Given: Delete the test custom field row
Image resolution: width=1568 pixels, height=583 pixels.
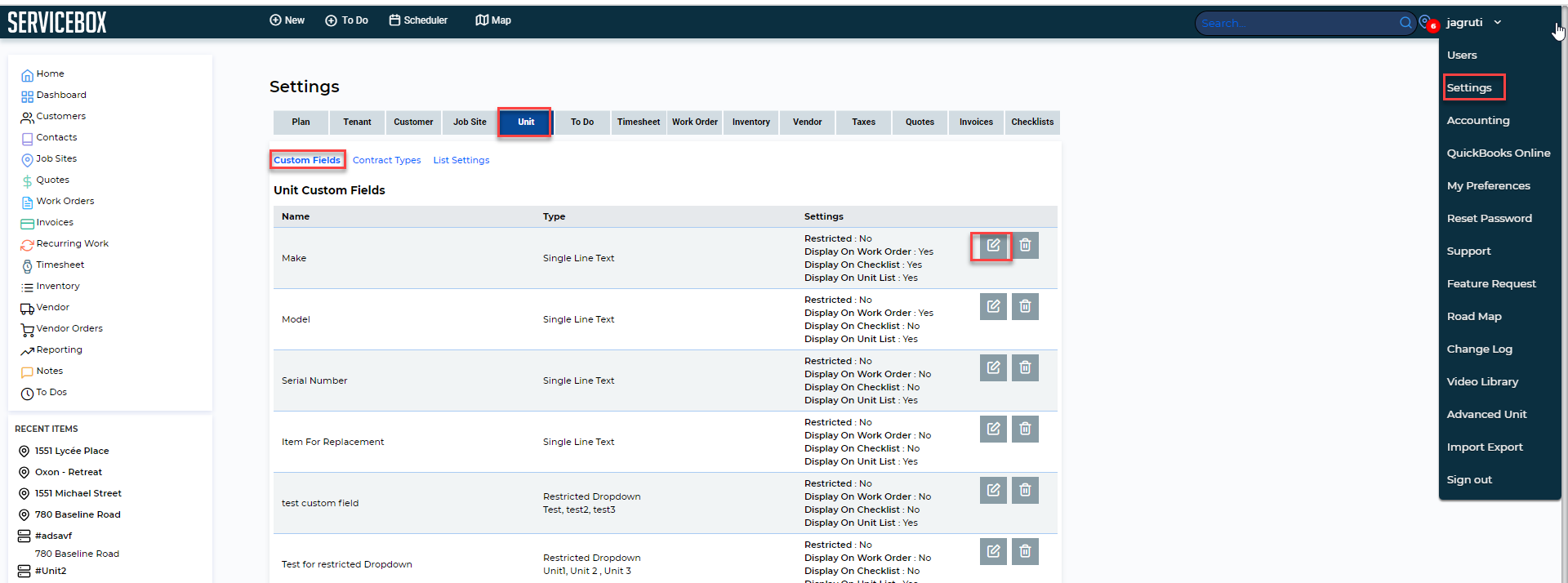Looking at the screenshot, I should pos(1025,490).
